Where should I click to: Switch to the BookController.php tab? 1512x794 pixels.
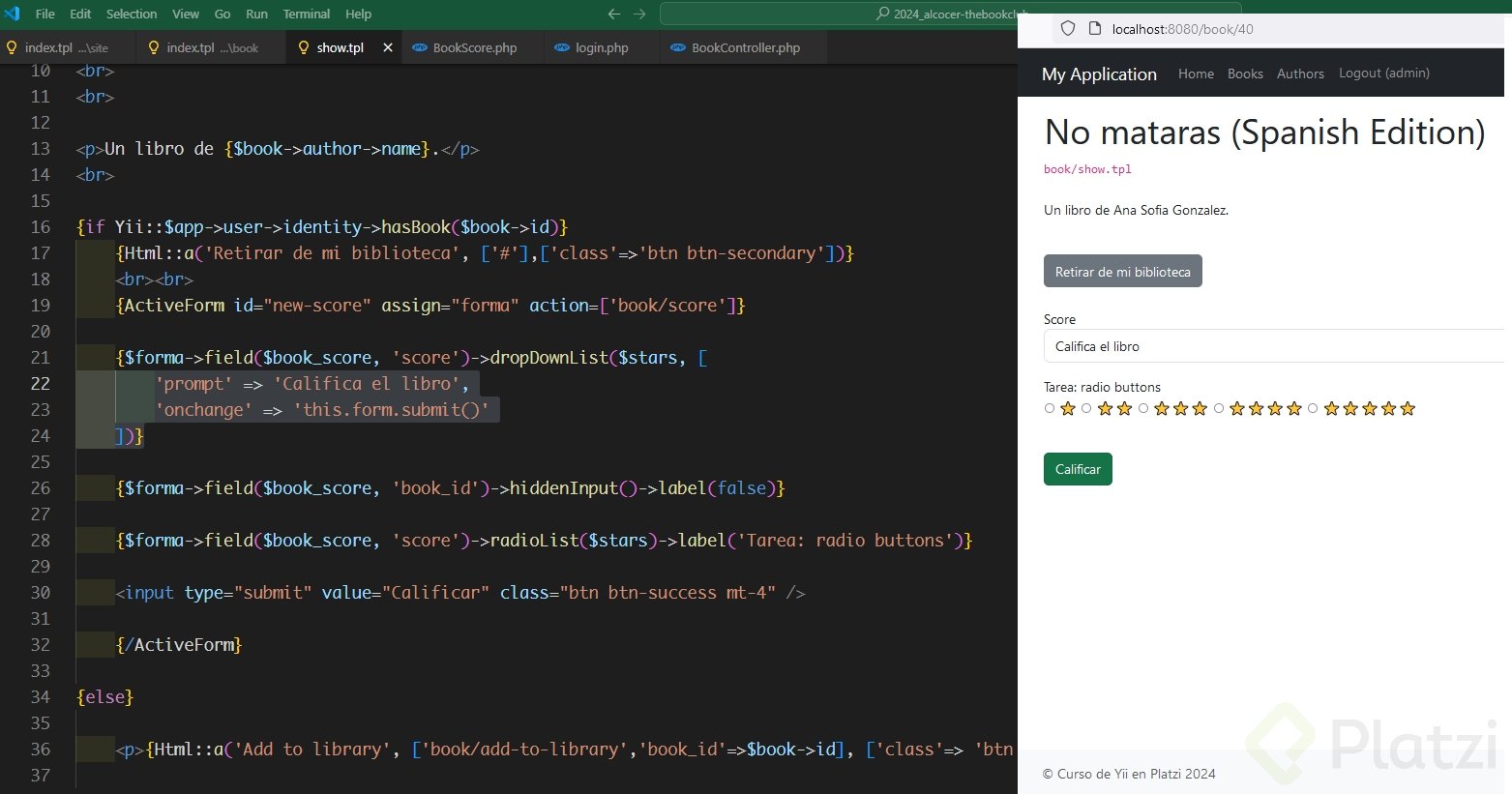[745, 47]
